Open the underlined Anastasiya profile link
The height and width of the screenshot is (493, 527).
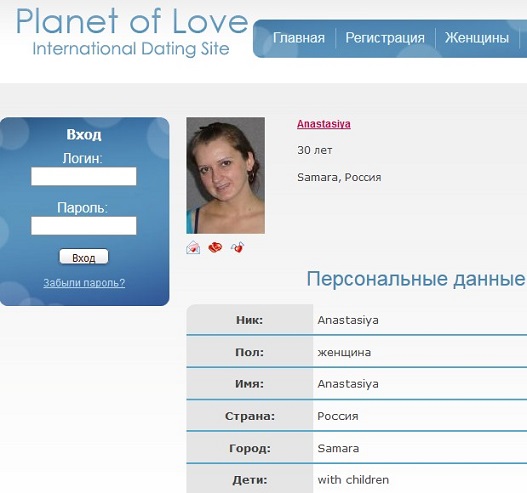point(324,124)
